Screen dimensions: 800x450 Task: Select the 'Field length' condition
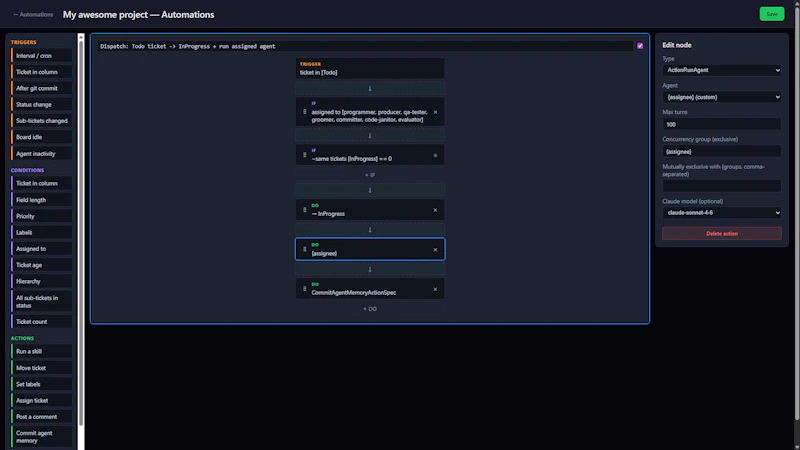coord(41,200)
